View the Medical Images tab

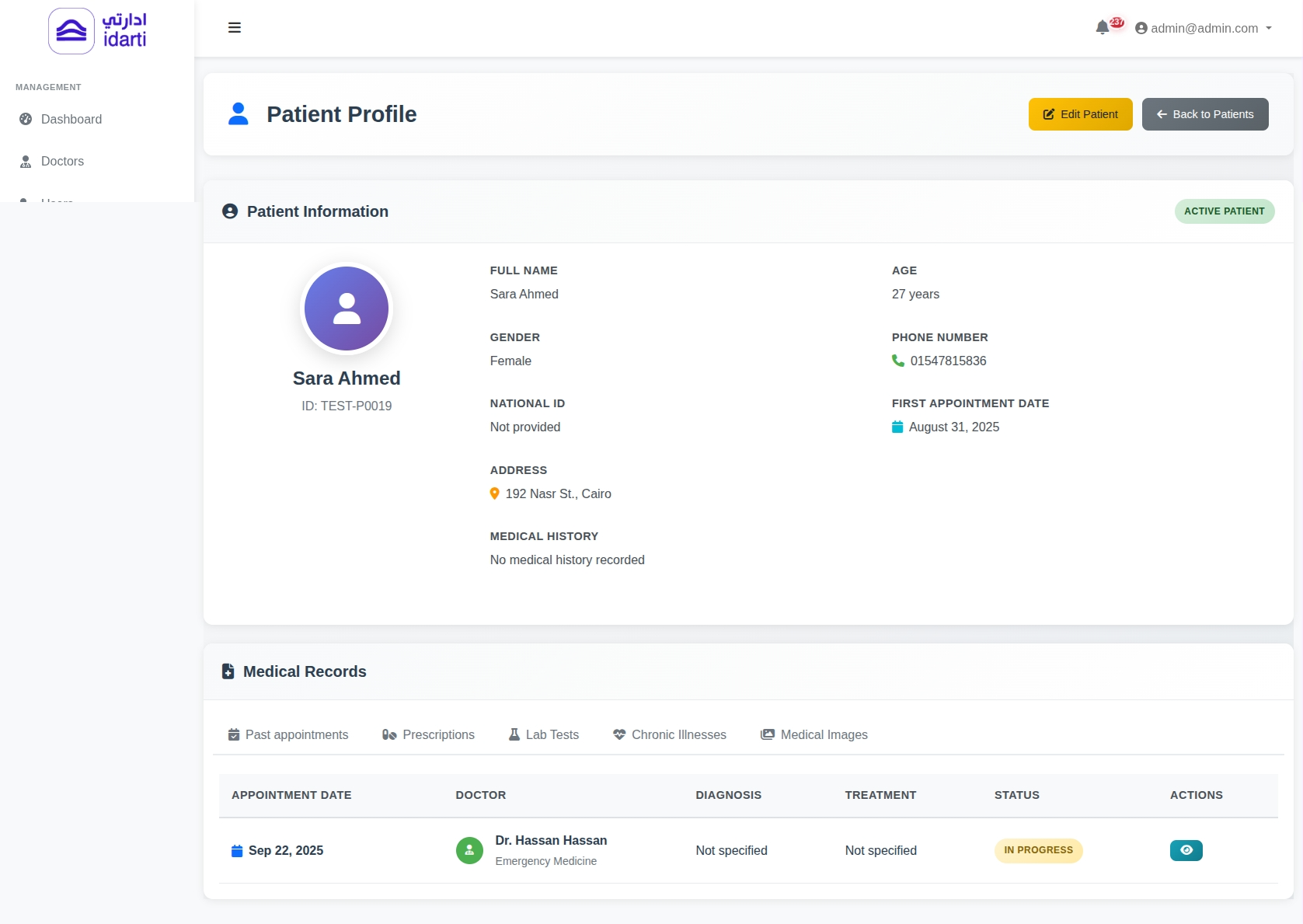(x=814, y=734)
